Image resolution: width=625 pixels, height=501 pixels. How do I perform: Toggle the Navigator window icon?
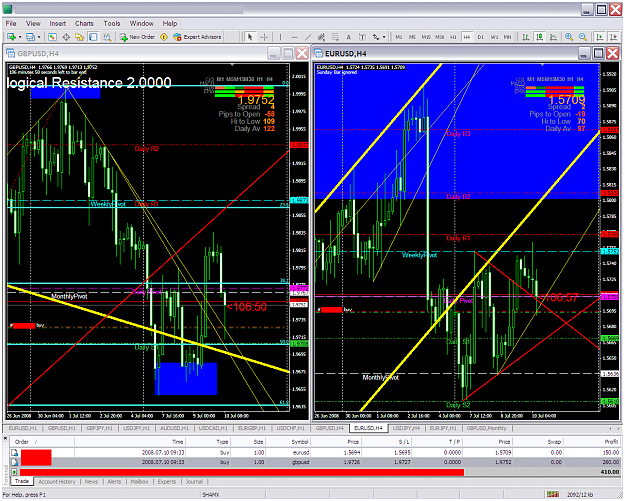coord(80,37)
